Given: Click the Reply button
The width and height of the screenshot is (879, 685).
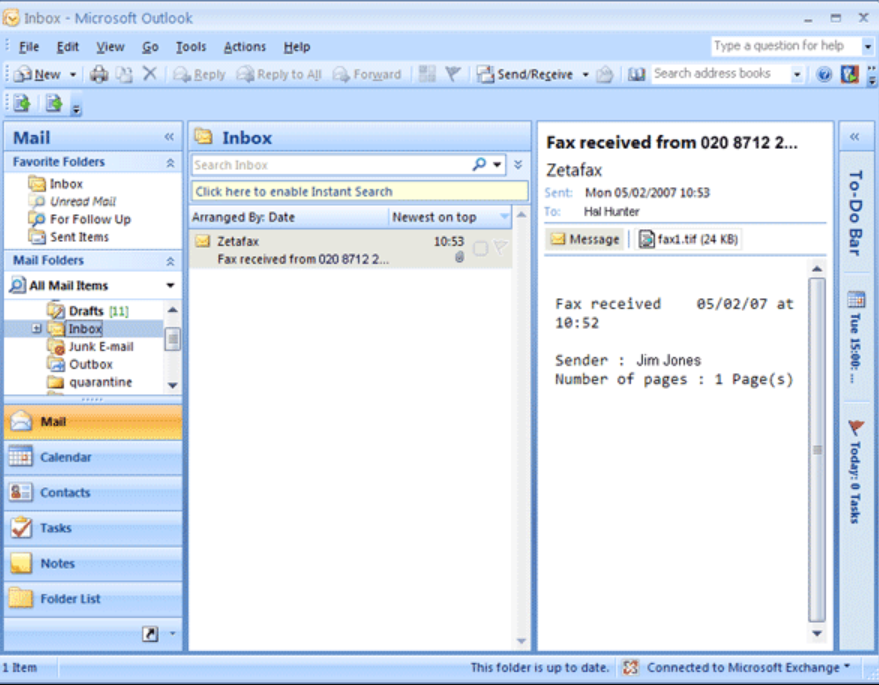Looking at the screenshot, I should click(199, 74).
